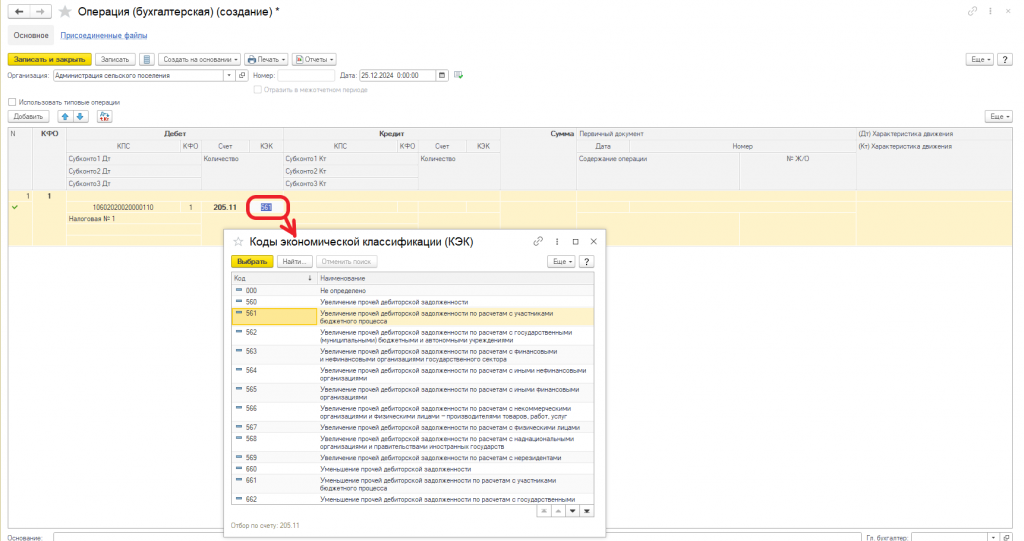1024x541 pixels.
Task: Select code 563 row in the КЭК list
Action: coord(413,355)
